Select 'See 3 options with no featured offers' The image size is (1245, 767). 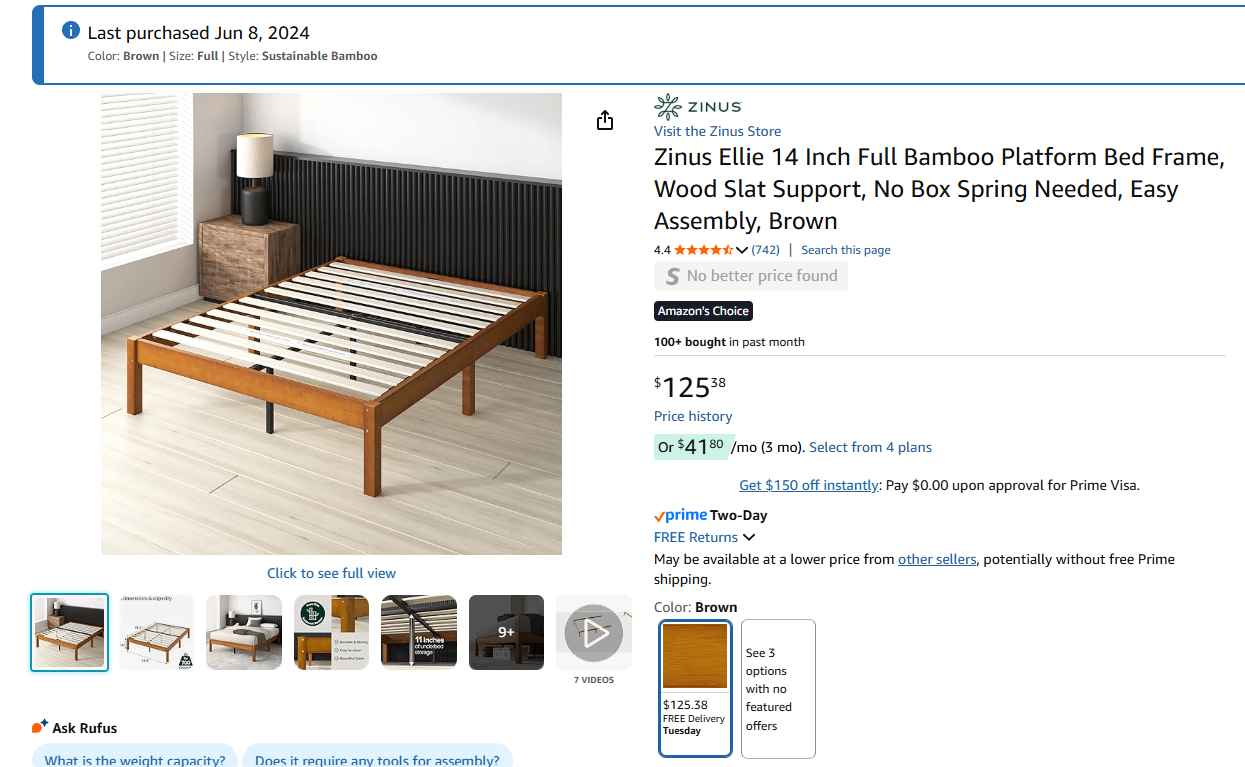[x=778, y=688]
